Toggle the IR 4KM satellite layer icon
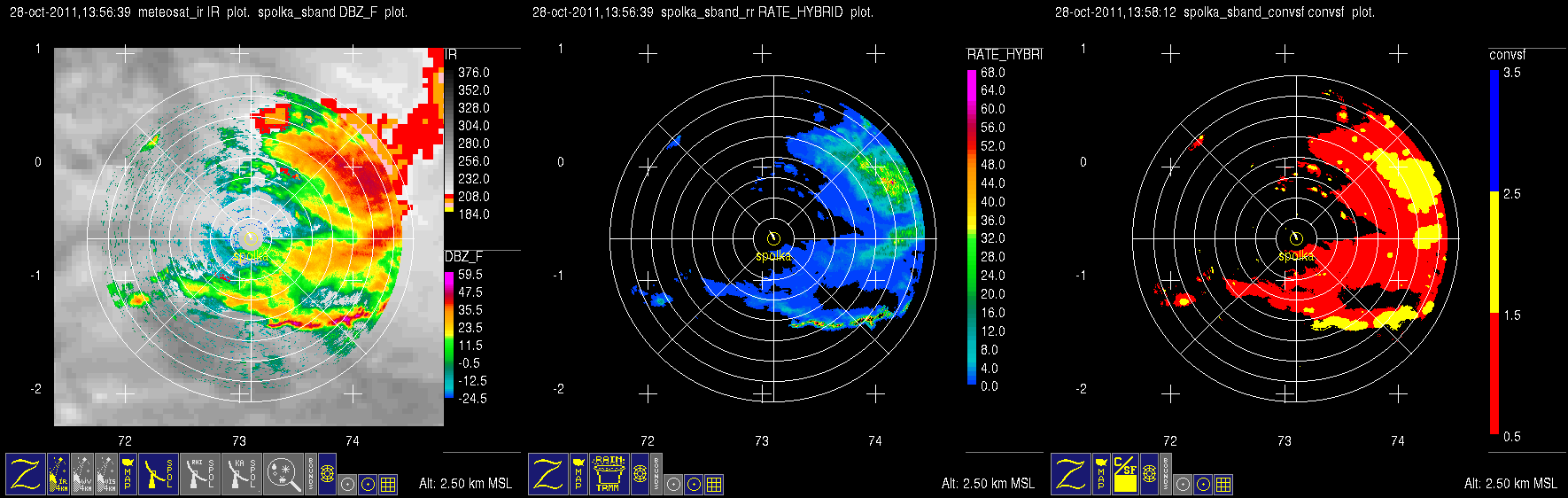 click(58, 474)
